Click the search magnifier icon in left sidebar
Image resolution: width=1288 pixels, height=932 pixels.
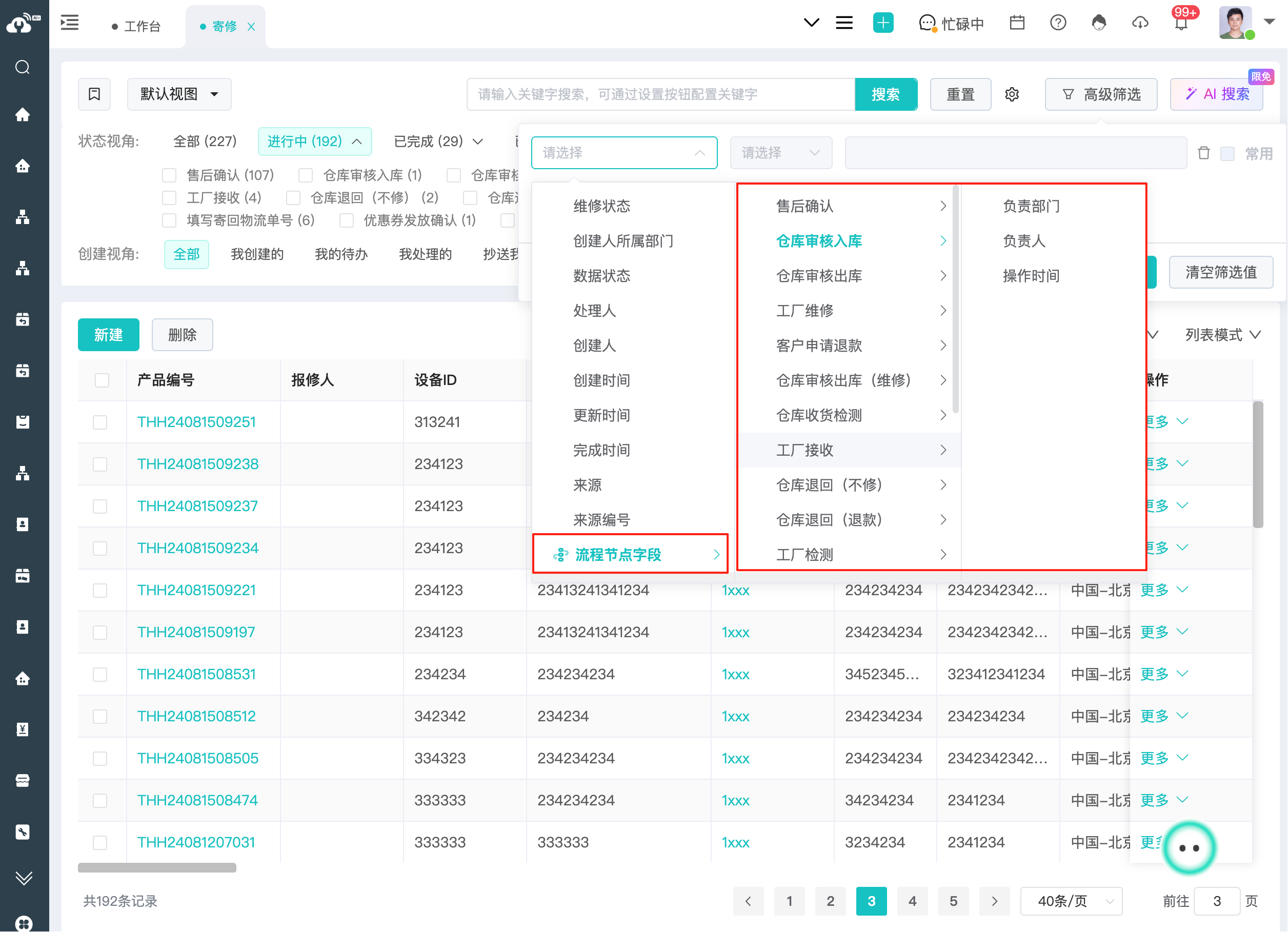[x=23, y=68]
